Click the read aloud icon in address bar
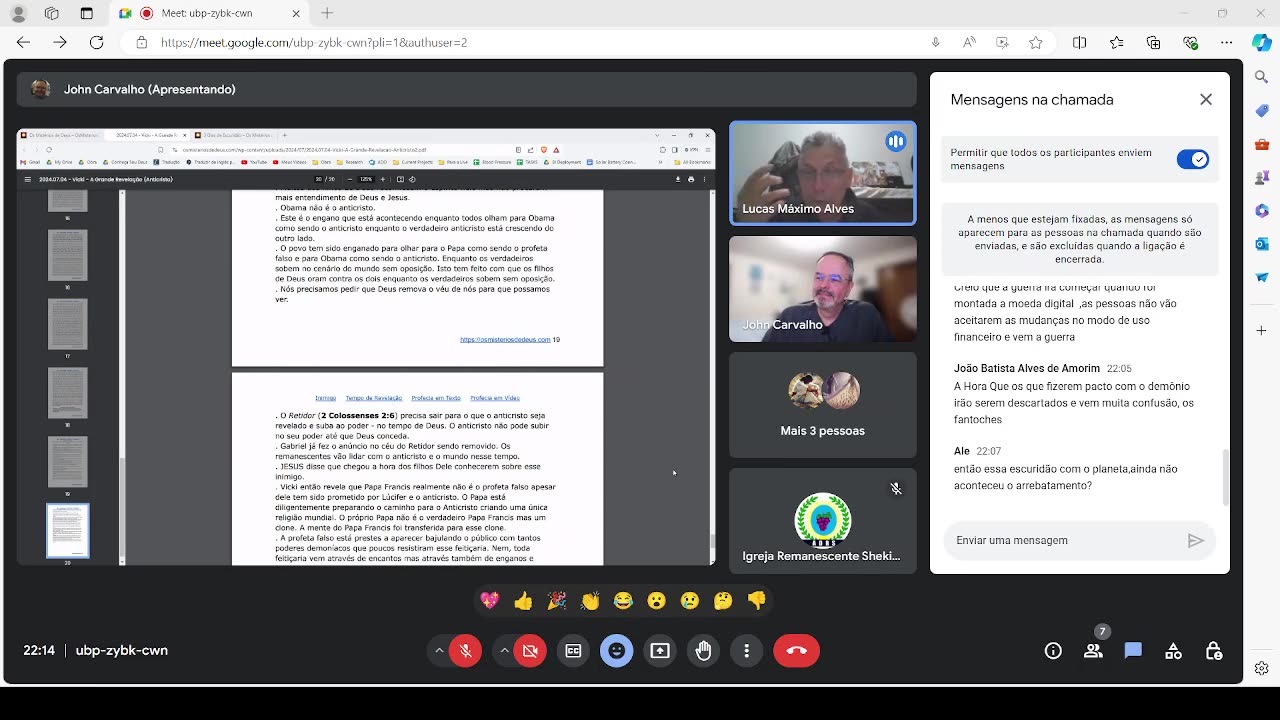Viewport: 1280px width, 720px height. tap(969, 42)
